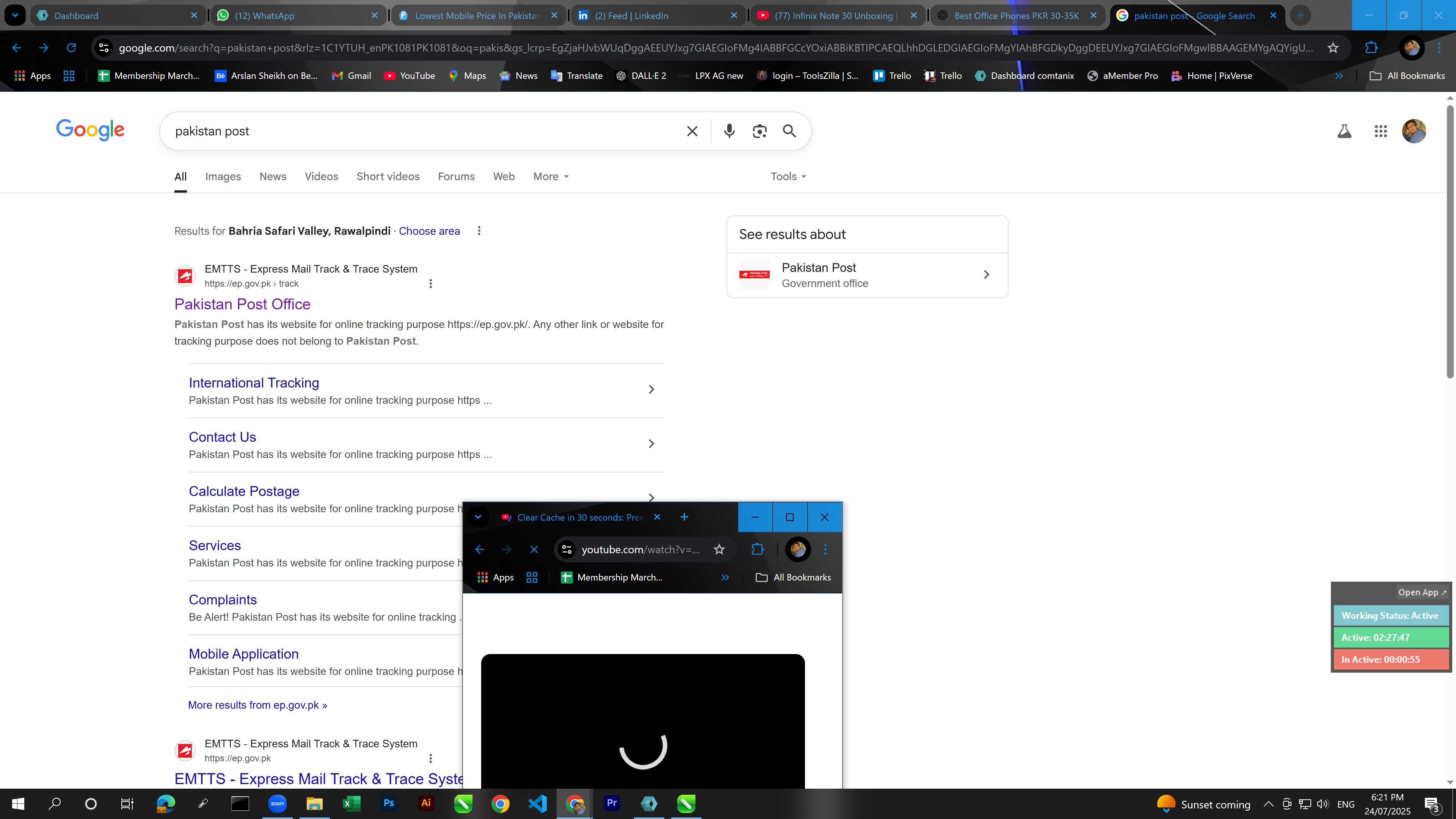Open new tab in YouTube window

(x=684, y=517)
